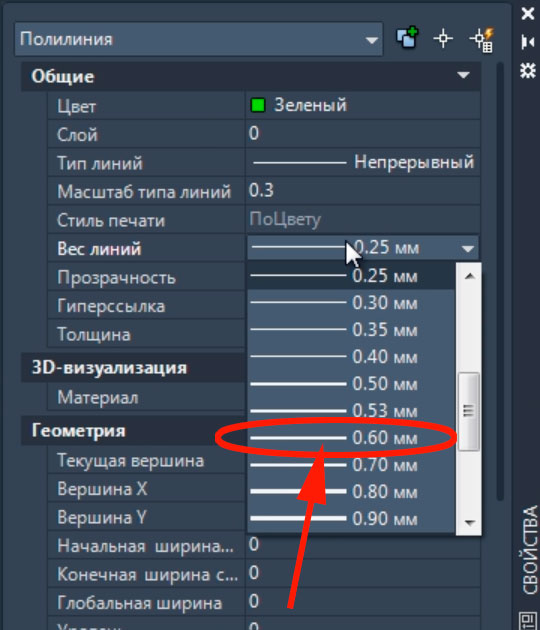
Task: Open palette properties gear icon
Action: [528, 70]
